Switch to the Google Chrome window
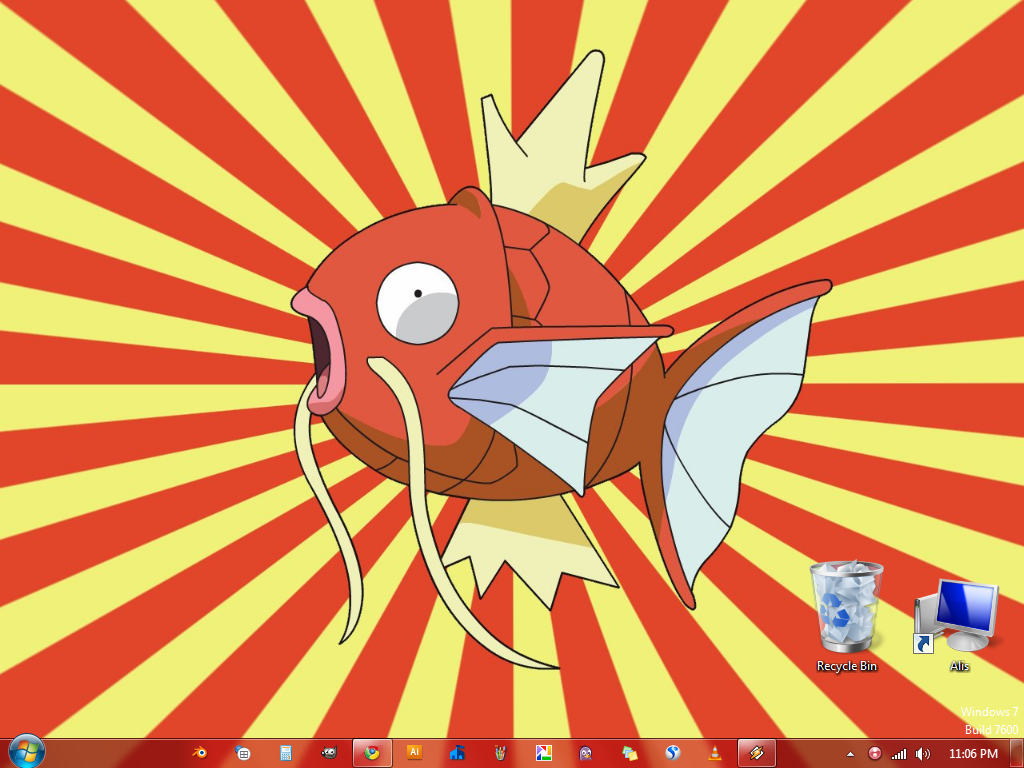1024x768 pixels. click(x=372, y=753)
